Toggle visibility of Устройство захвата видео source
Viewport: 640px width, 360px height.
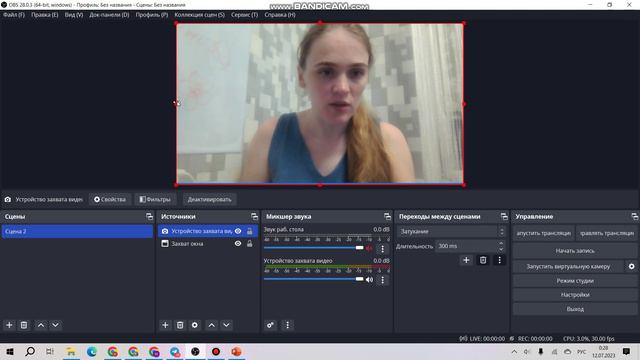pyautogui.click(x=238, y=231)
